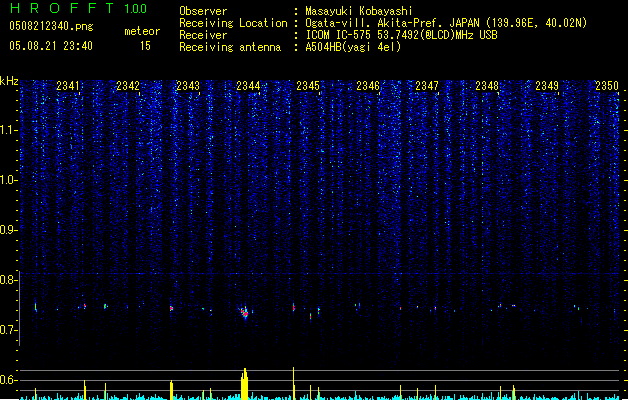This screenshot has height=400, width=629.
Task: Click the 2344 time marker
Action: 248,86
